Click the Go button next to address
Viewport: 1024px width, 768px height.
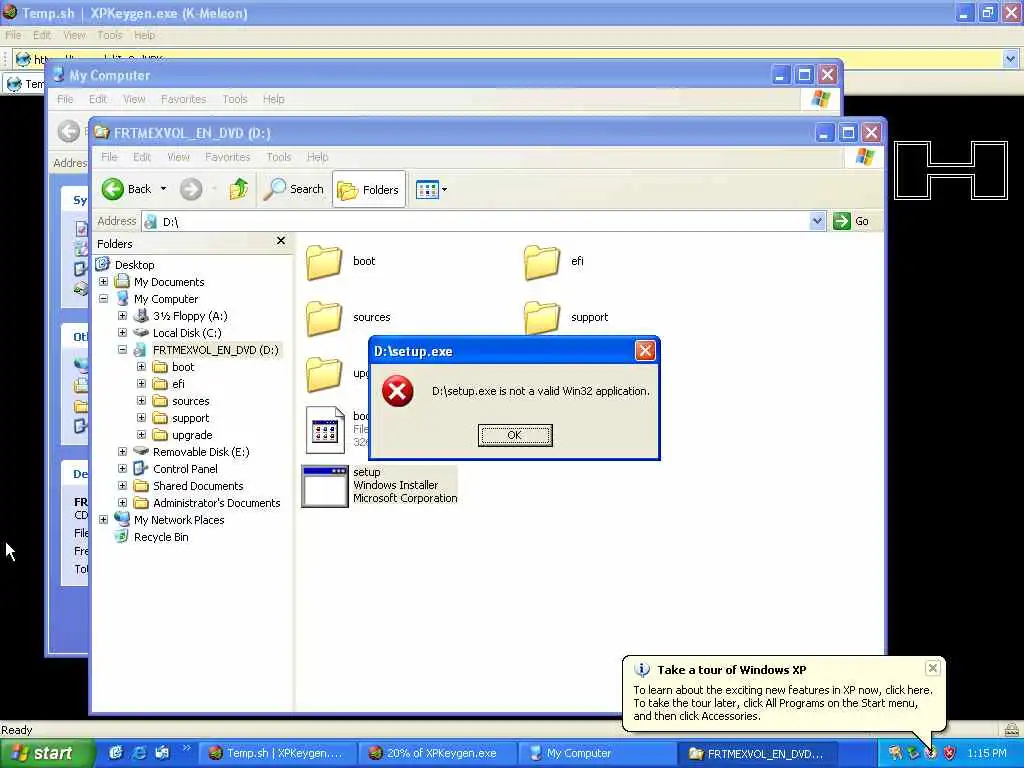pyautogui.click(x=852, y=221)
